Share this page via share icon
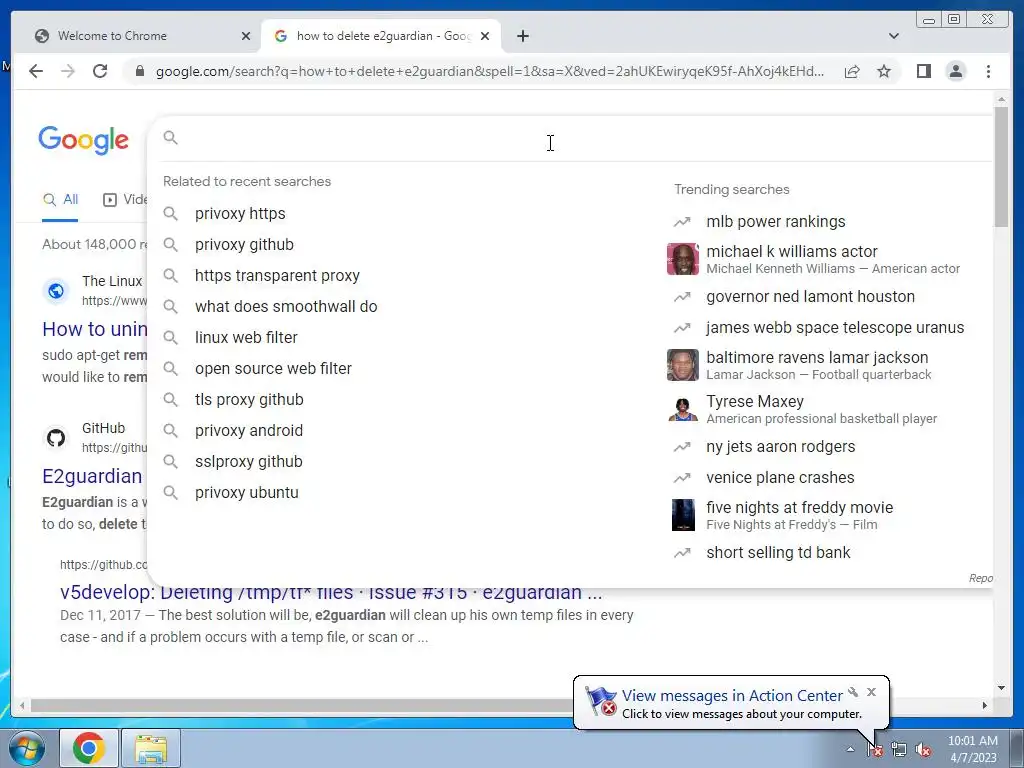This screenshot has width=1024, height=768. tap(852, 71)
